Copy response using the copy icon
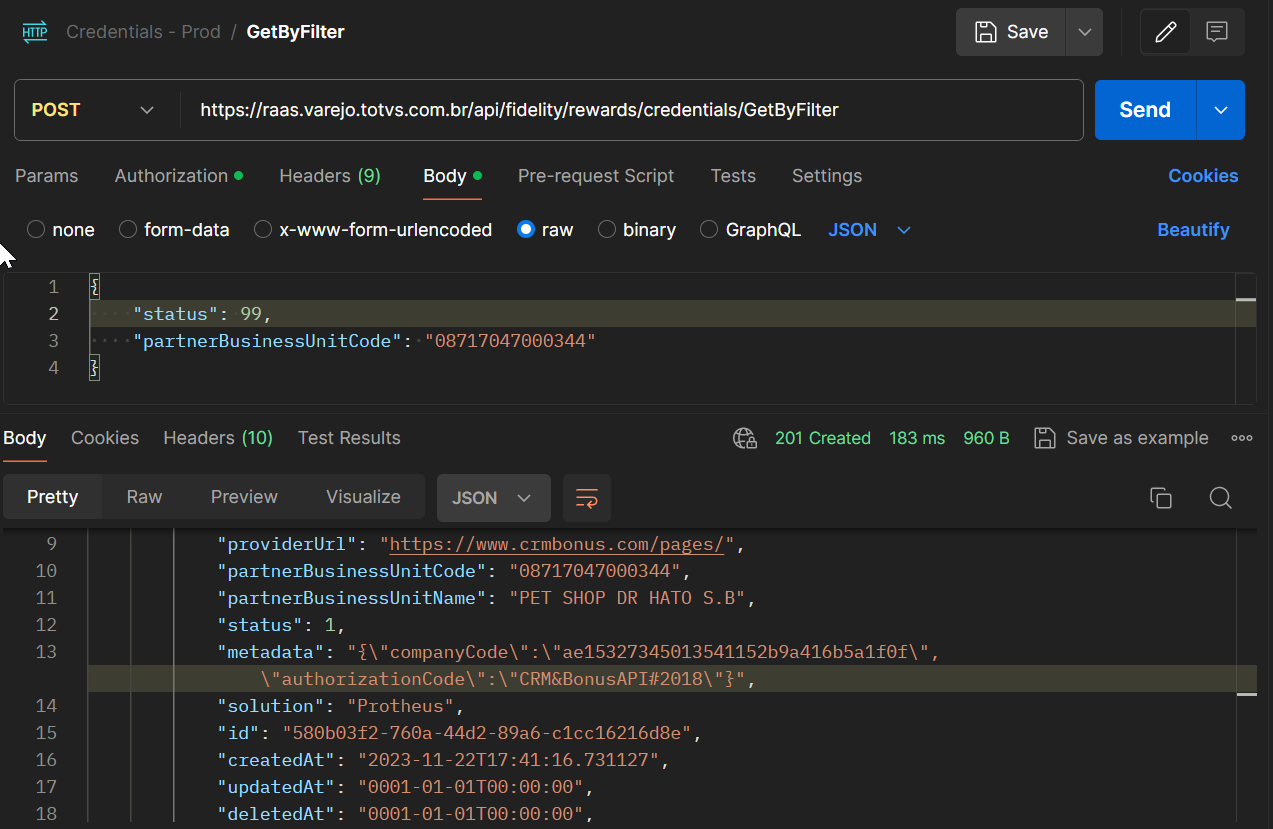Screen dimensions: 1273x829 tap(1161, 498)
